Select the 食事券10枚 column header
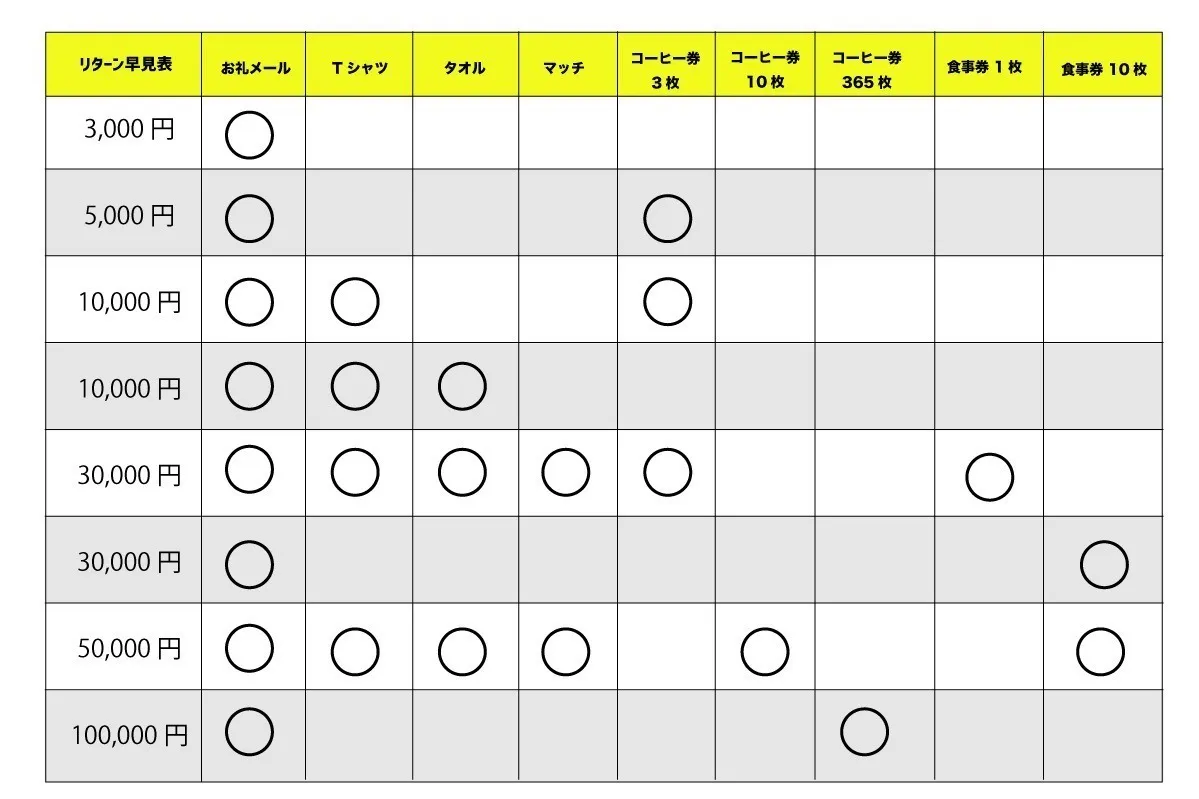 click(1103, 69)
